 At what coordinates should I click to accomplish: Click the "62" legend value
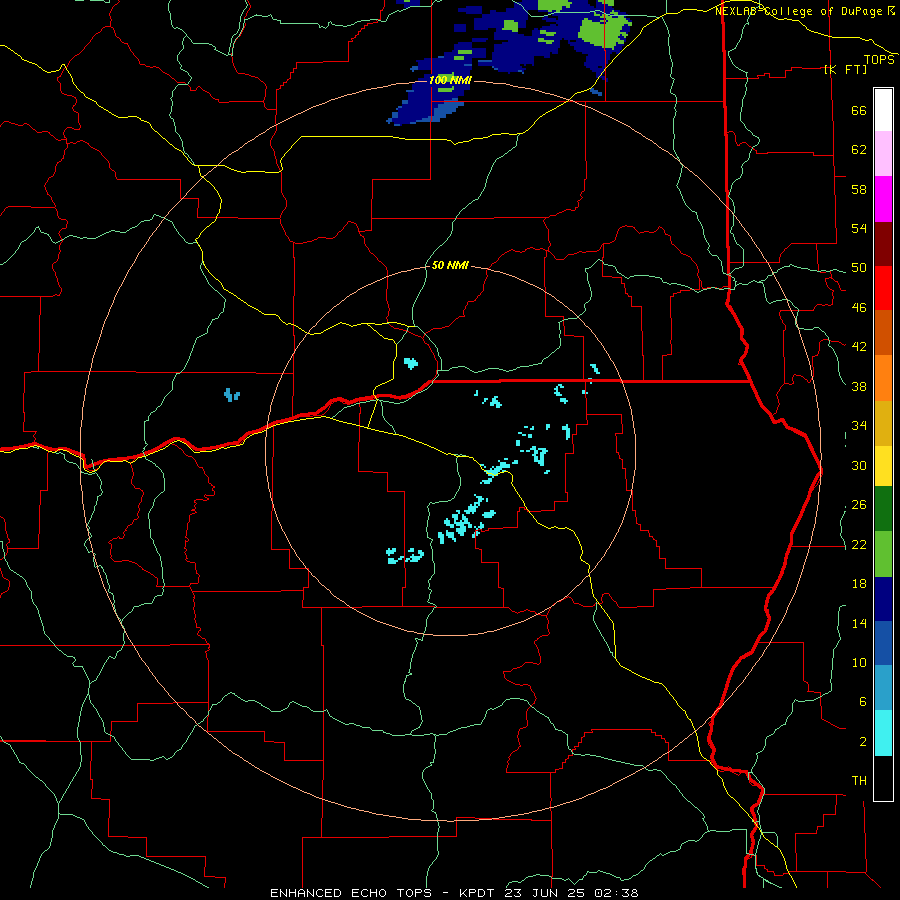(x=859, y=150)
